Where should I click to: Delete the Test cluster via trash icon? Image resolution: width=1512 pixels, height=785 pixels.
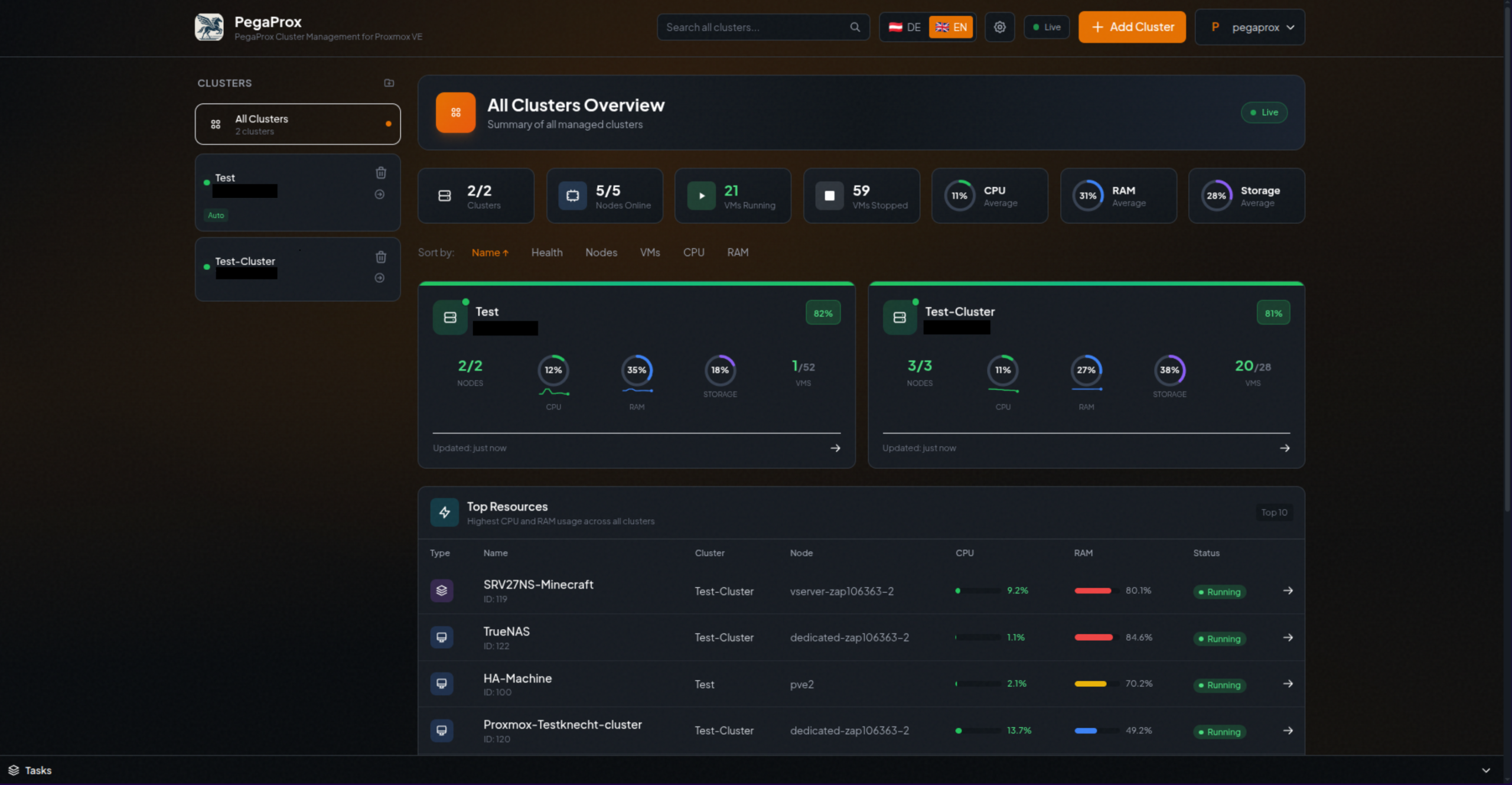[x=381, y=172]
